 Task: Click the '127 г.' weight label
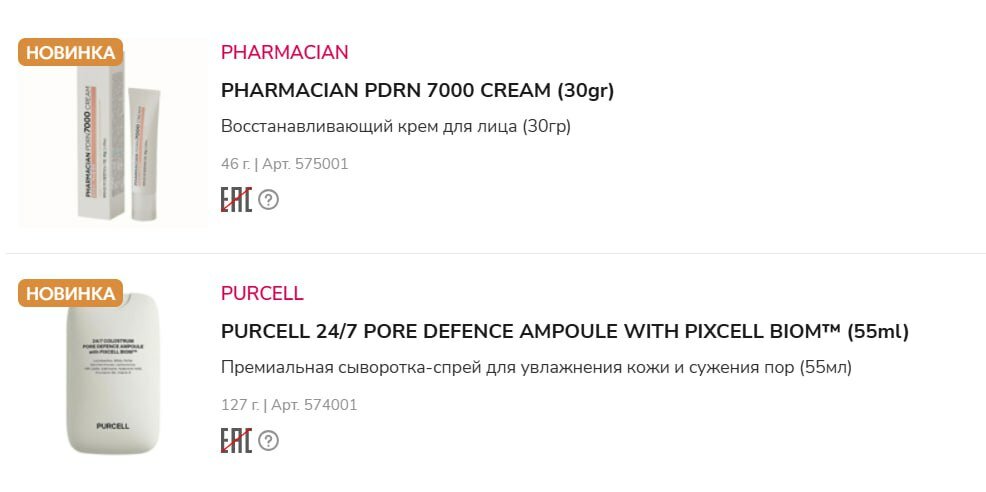coord(240,405)
